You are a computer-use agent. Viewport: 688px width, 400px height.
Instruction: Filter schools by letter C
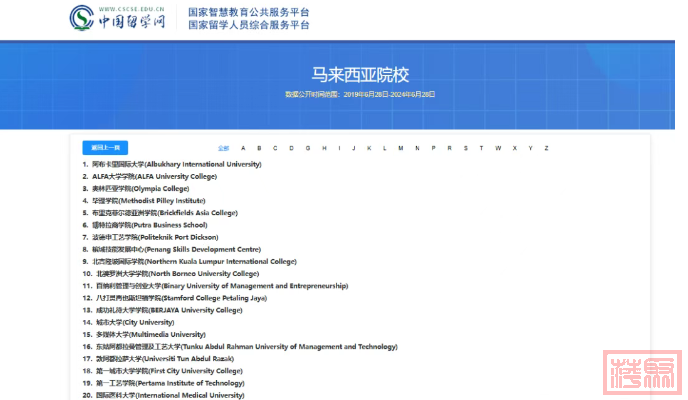(275, 148)
